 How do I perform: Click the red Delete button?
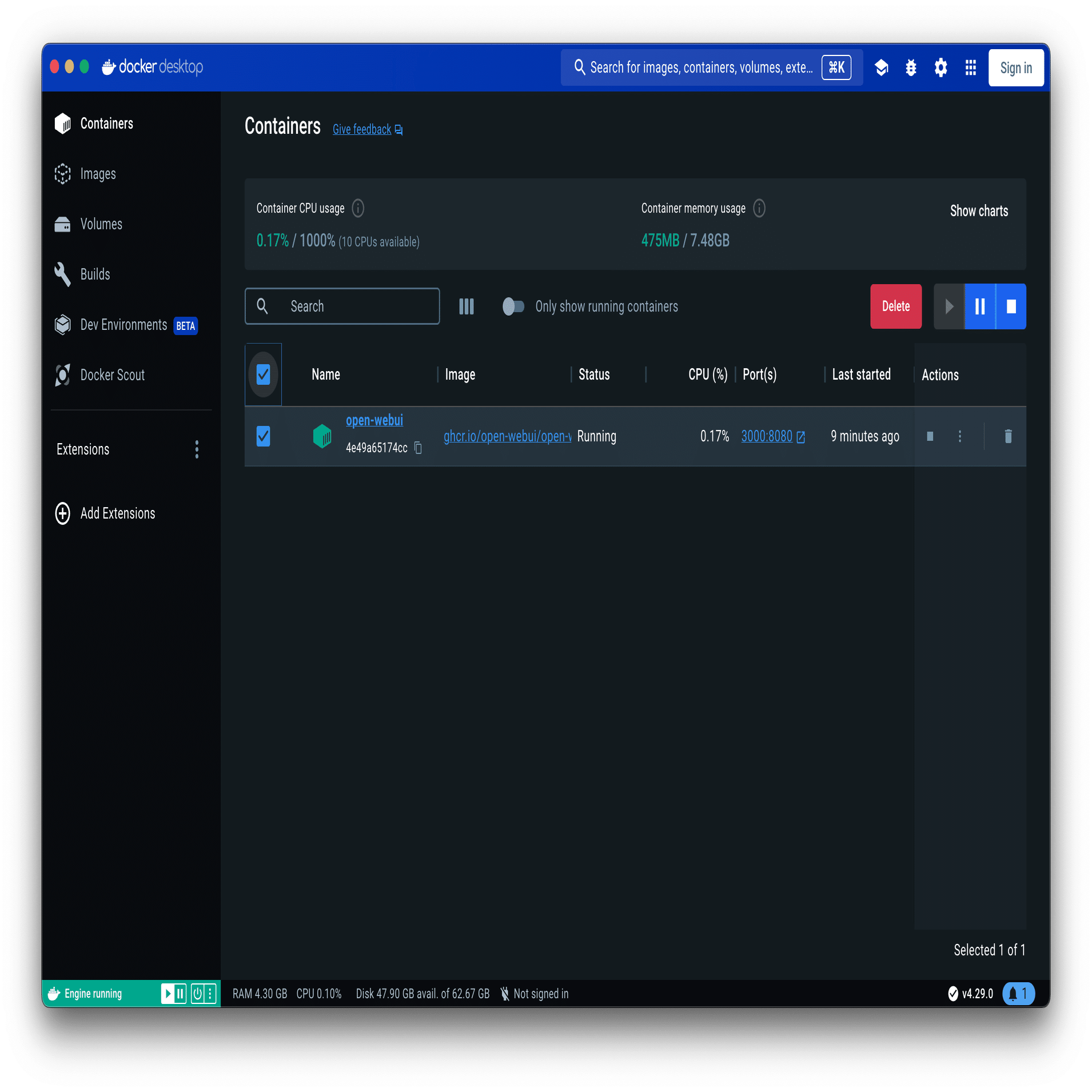point(896,306)
